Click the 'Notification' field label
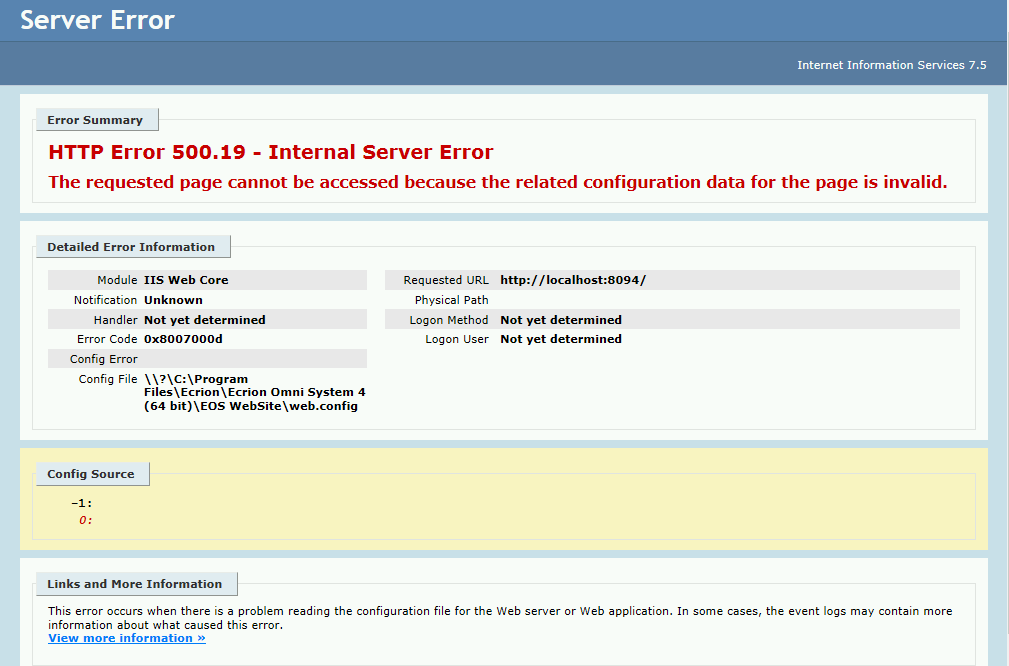1009x666 pixels. click(106, 300)
